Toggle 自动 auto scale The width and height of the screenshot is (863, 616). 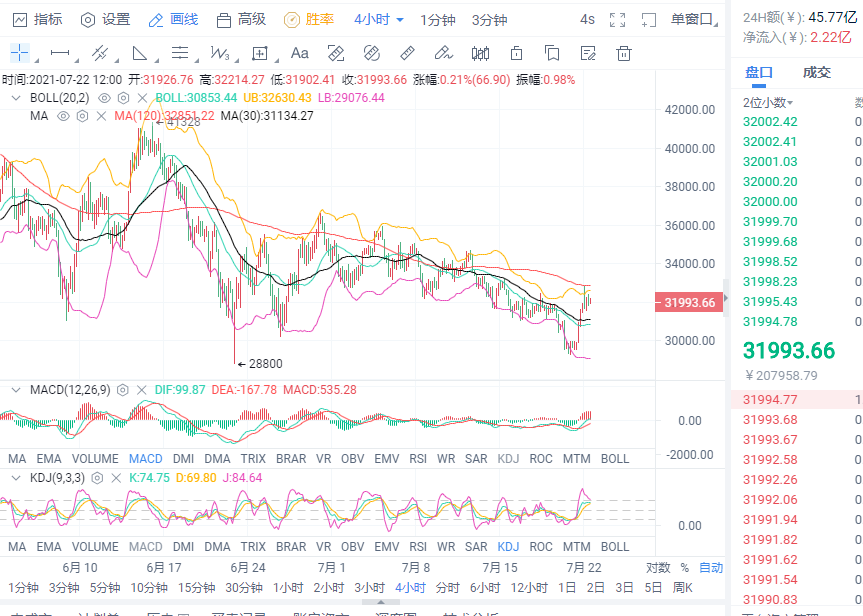711,568
